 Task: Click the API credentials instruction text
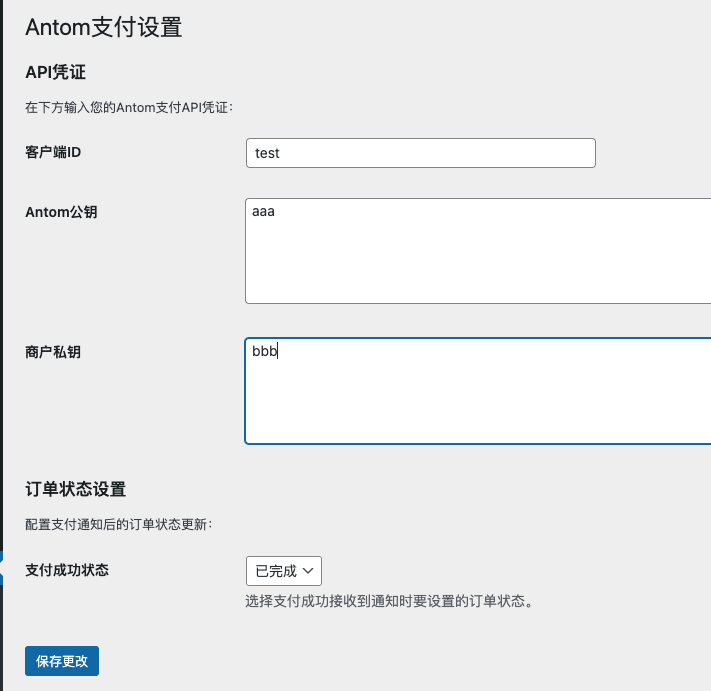tap(128, 107)
